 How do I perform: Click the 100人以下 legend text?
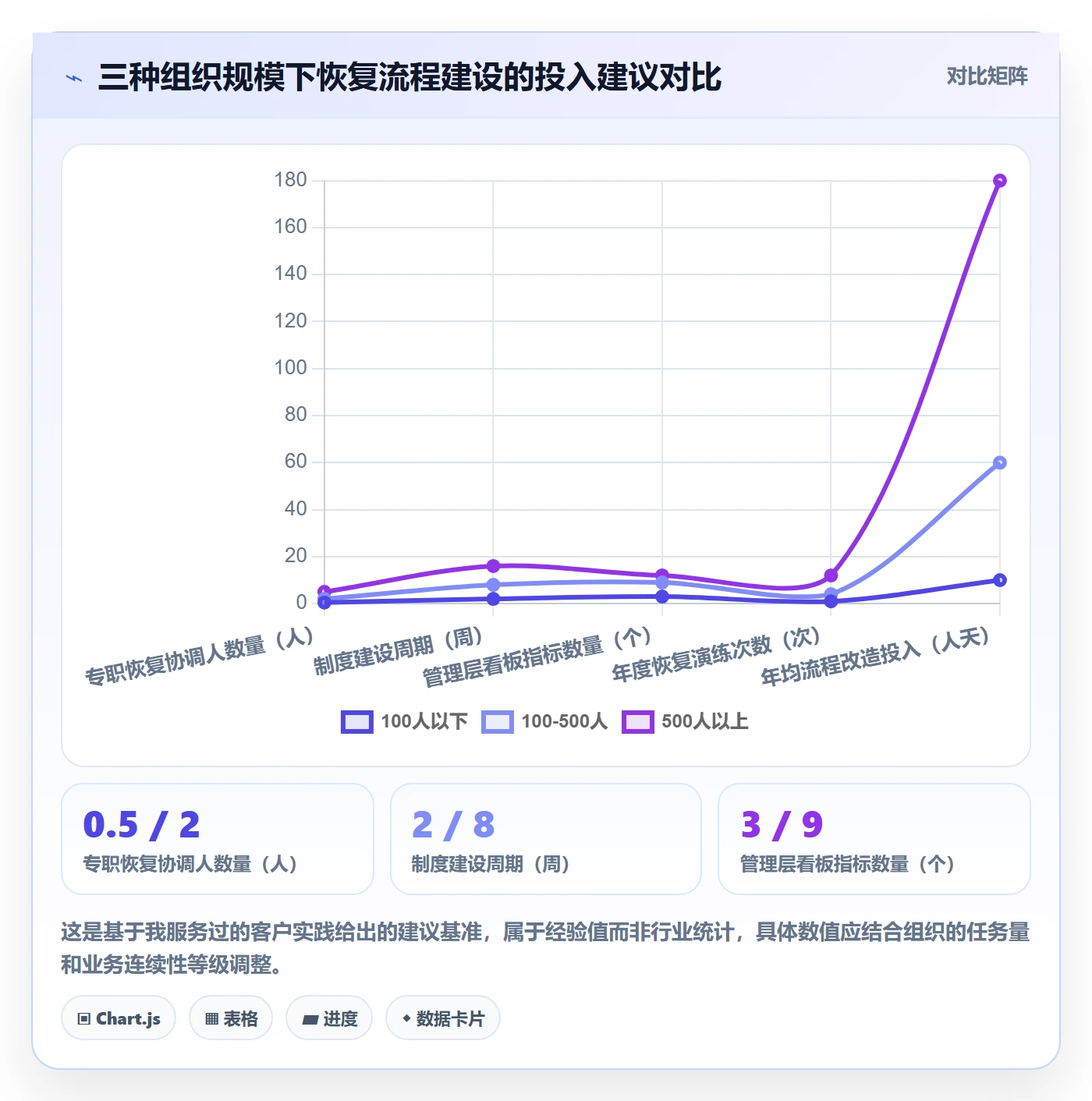tap(424, 722)
